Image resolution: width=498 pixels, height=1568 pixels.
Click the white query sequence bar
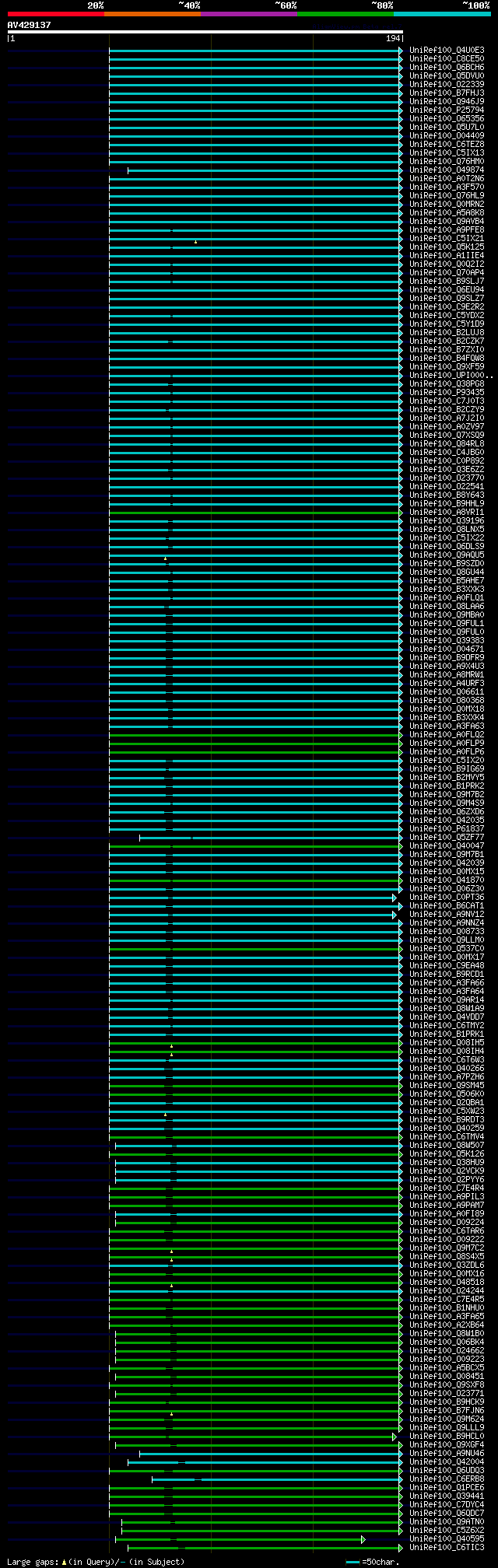click(x=205, y=32)
